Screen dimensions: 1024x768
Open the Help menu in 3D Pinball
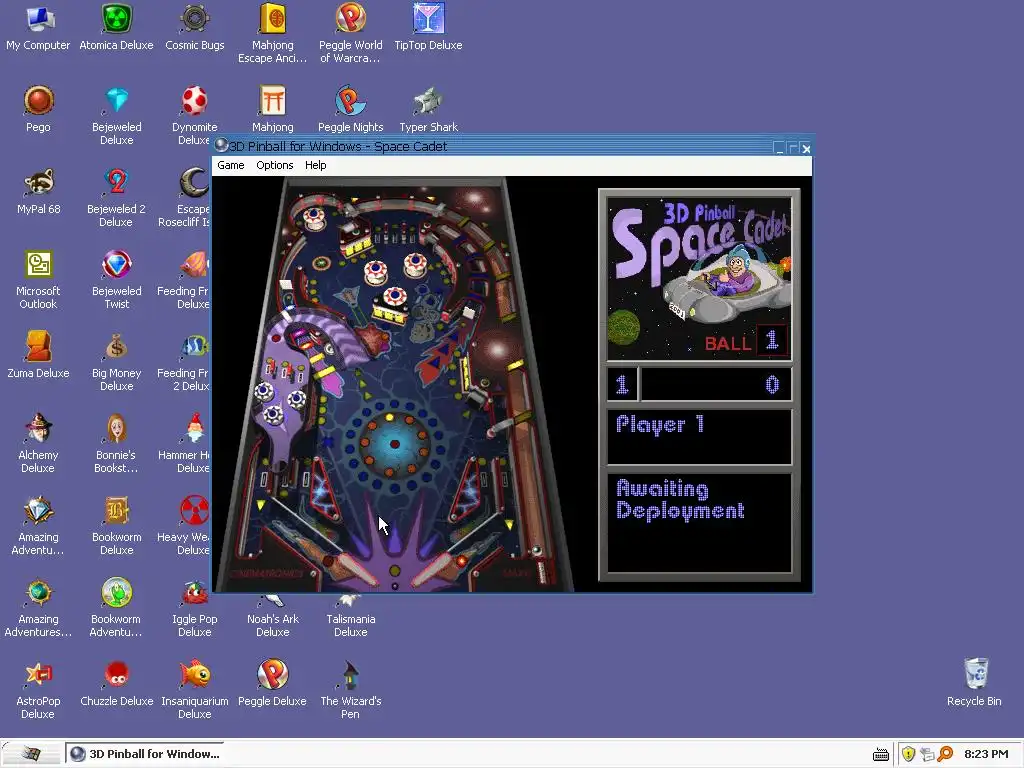tap(315, 165)
